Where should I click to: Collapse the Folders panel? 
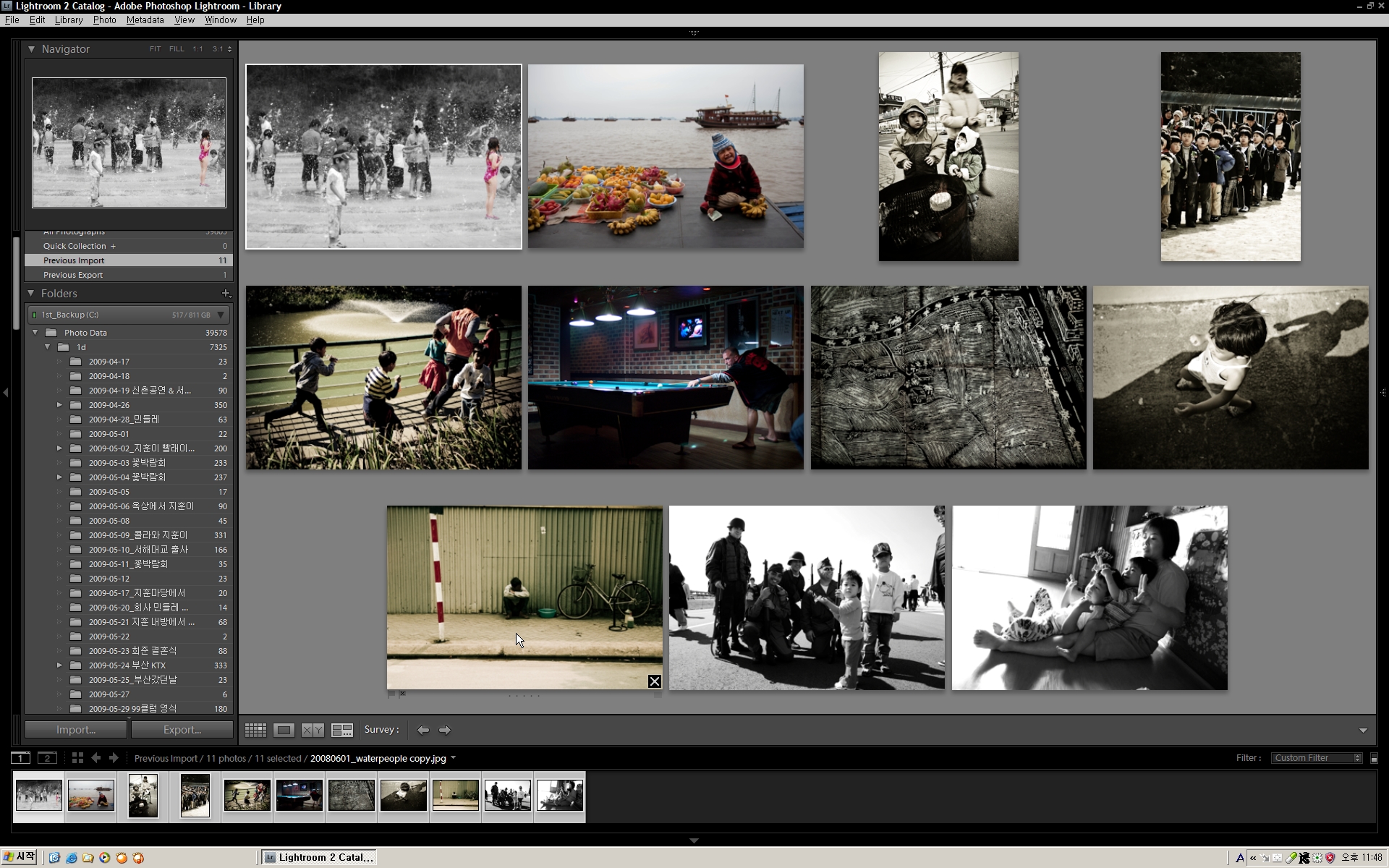click(31, 293)
